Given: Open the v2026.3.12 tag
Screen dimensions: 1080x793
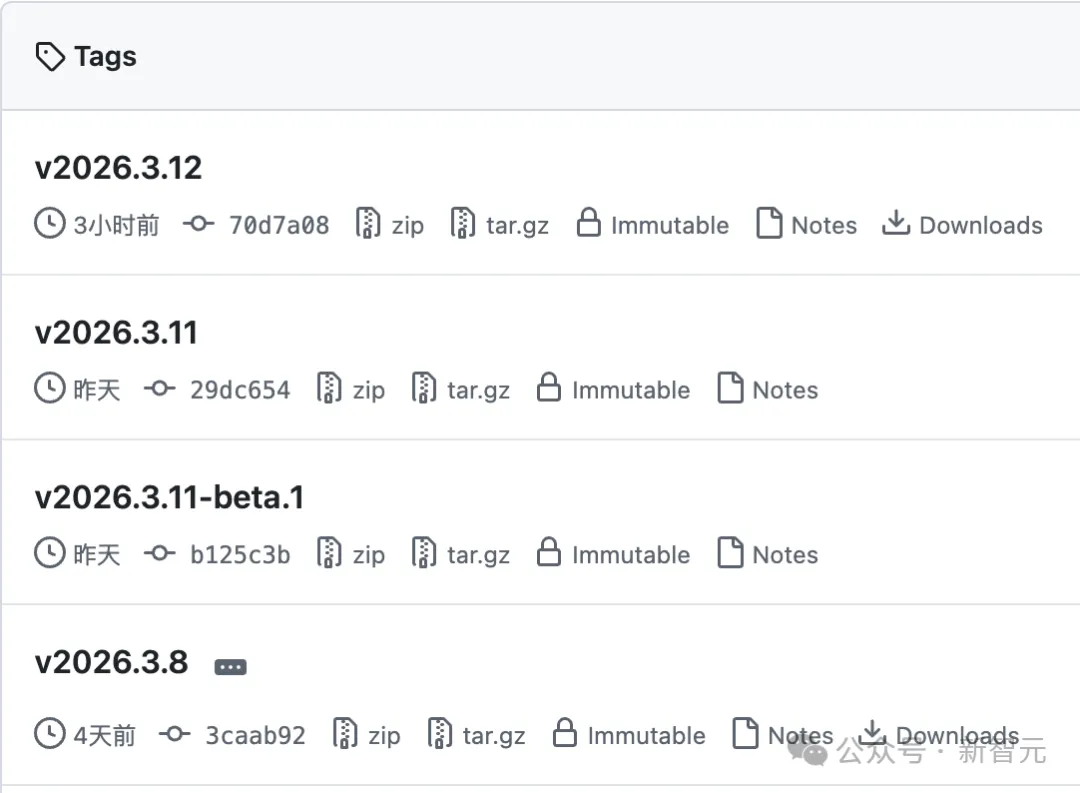Looking at the screenshot, I should pos(118,167).
